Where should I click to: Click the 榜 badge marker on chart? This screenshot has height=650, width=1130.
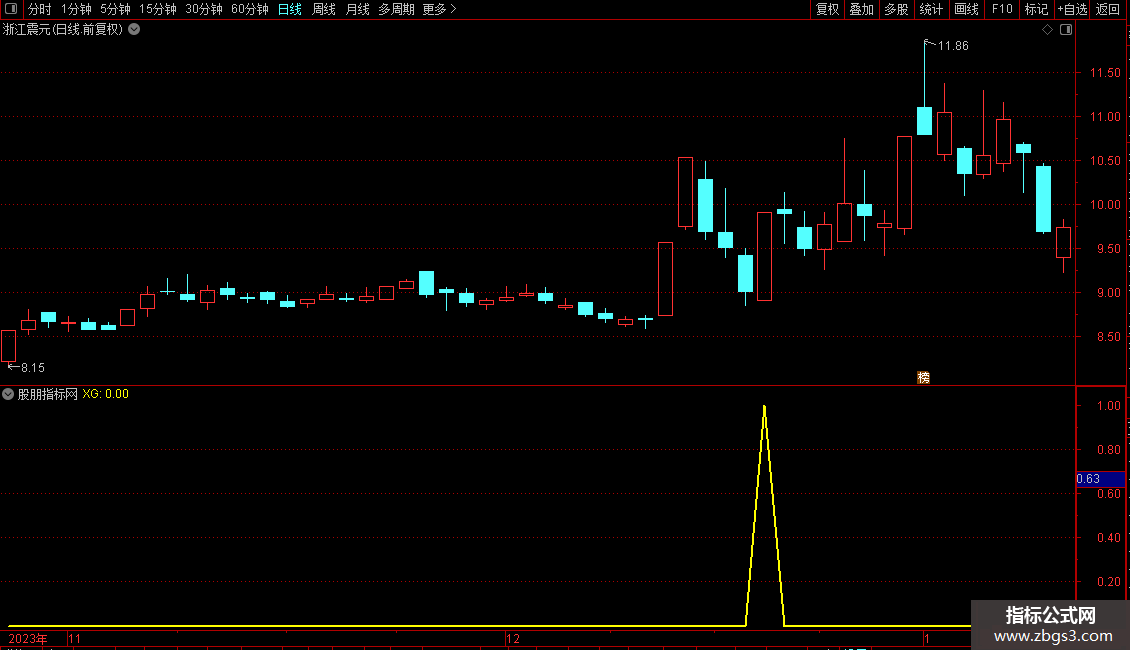click(923, 378)
